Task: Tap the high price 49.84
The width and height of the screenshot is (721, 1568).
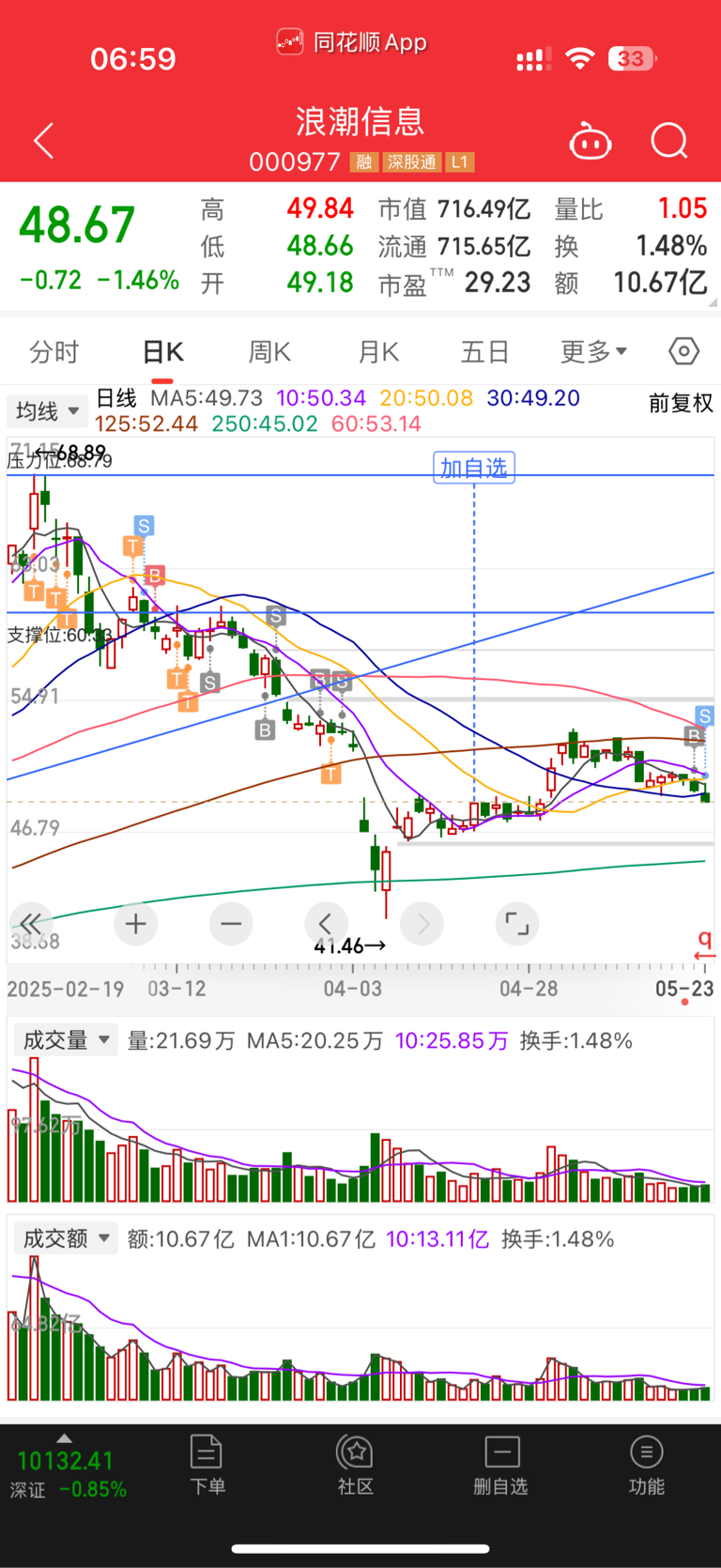Action: click(x=320, y=208)
